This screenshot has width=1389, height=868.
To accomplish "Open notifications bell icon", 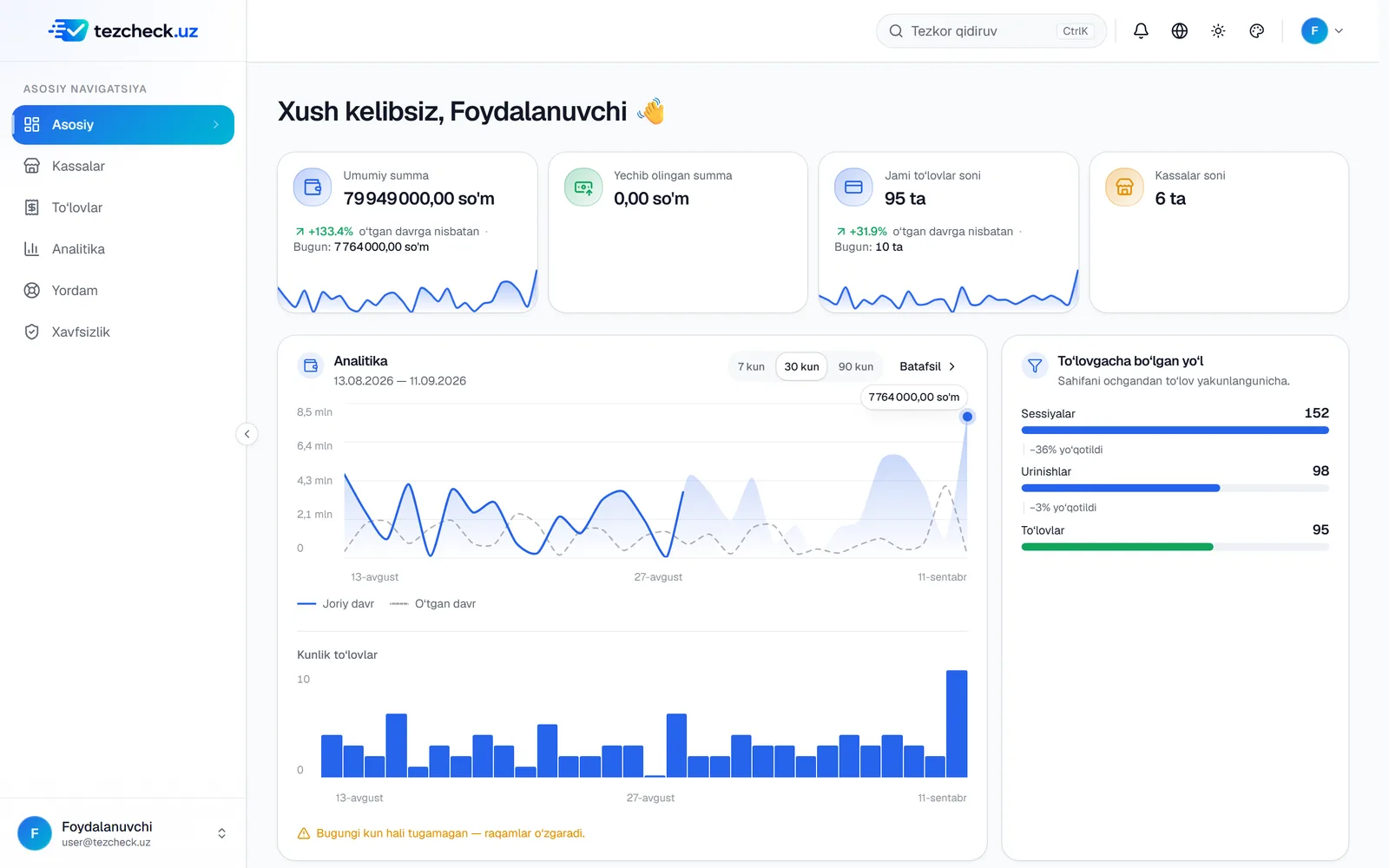I will pyautogui.click(x=1141, y=31).
